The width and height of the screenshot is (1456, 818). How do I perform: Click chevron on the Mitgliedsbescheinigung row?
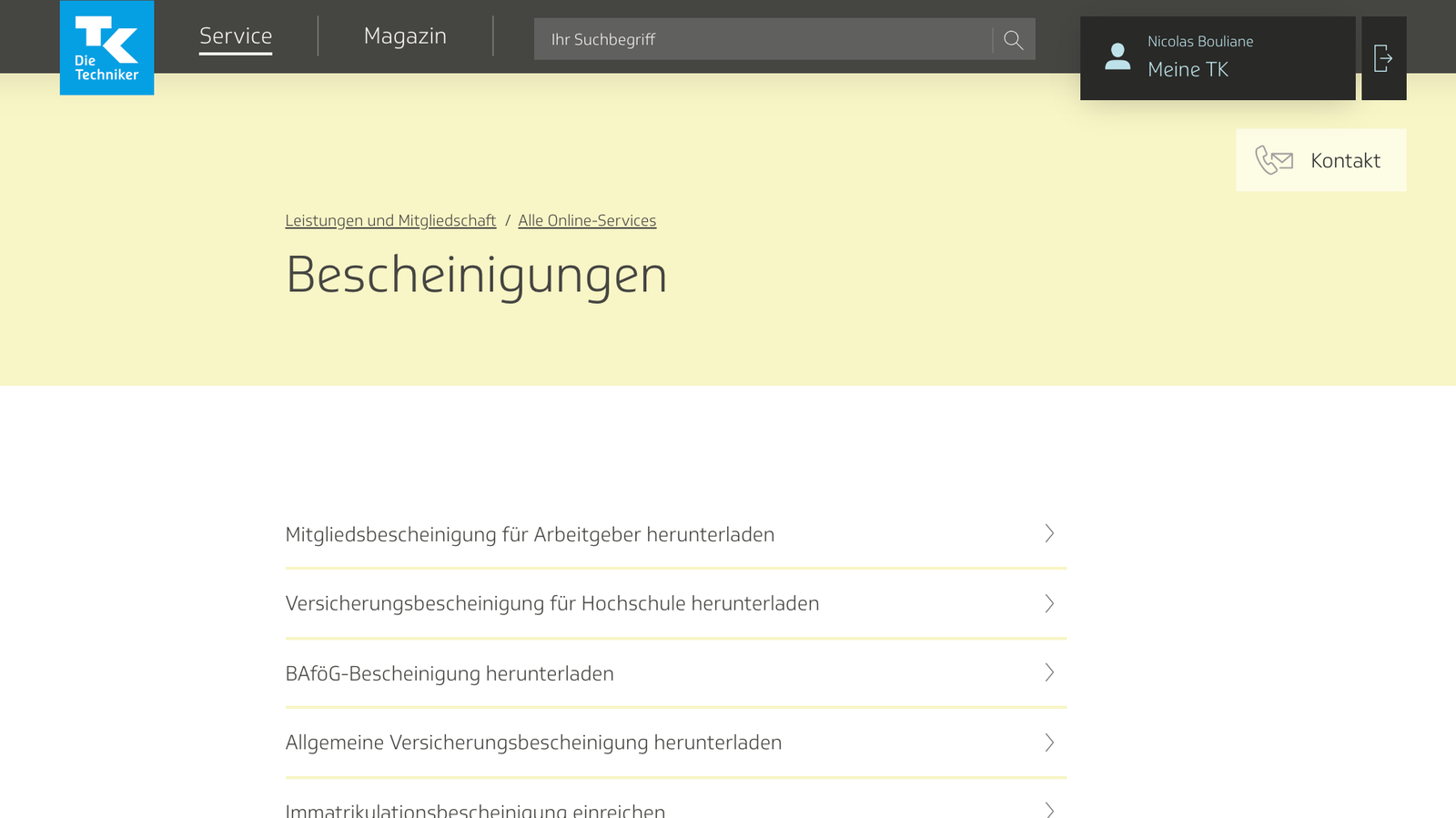(1049, 533)
